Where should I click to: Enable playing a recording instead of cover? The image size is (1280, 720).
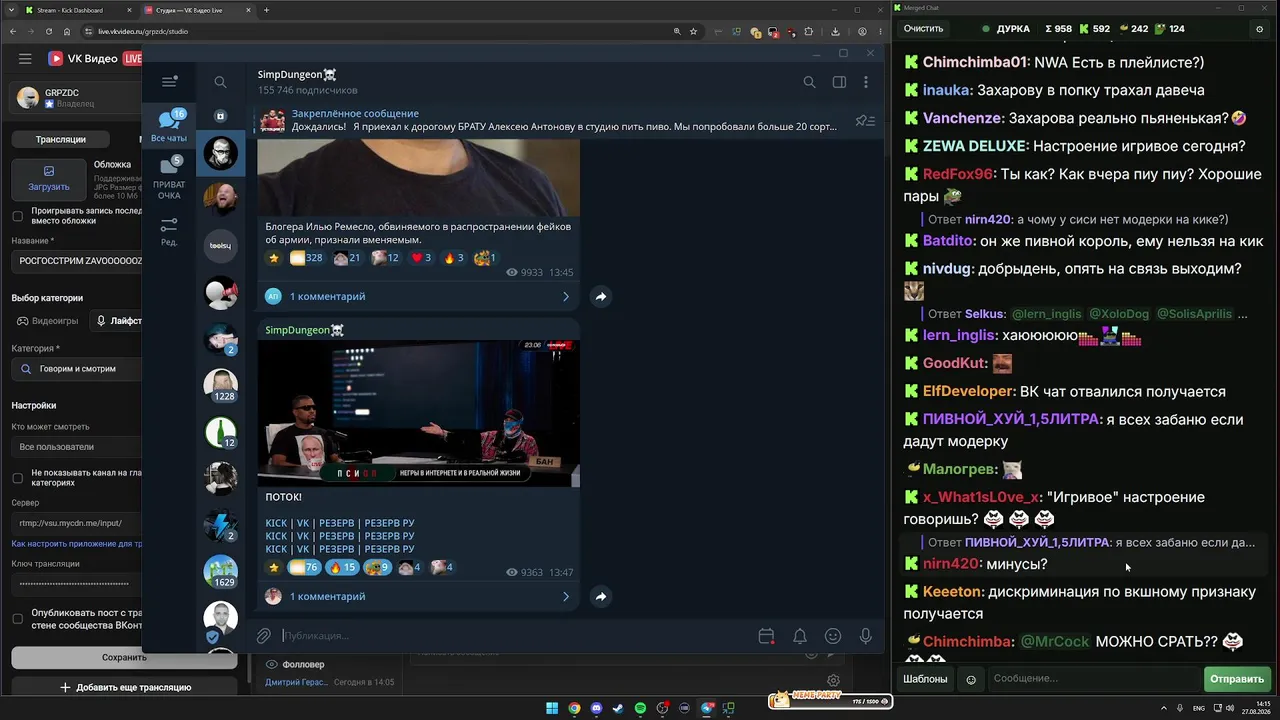17,216
